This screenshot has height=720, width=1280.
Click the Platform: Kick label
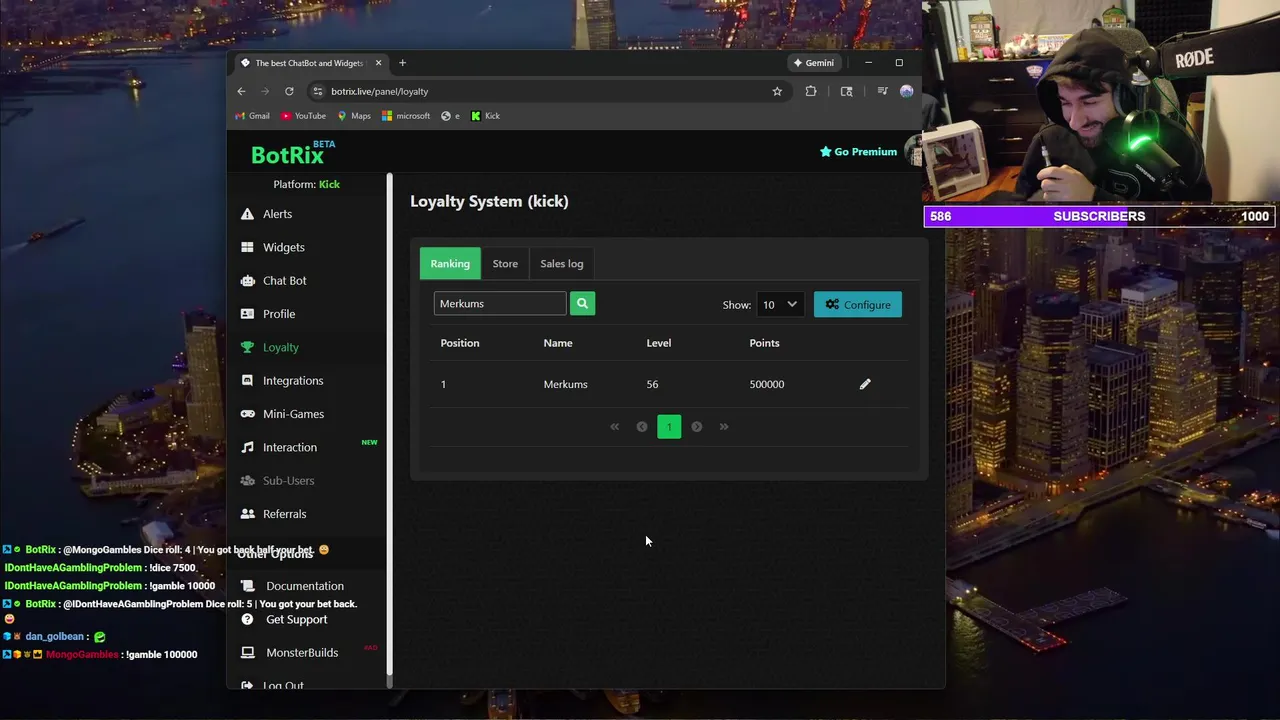(x=307, y=184)
